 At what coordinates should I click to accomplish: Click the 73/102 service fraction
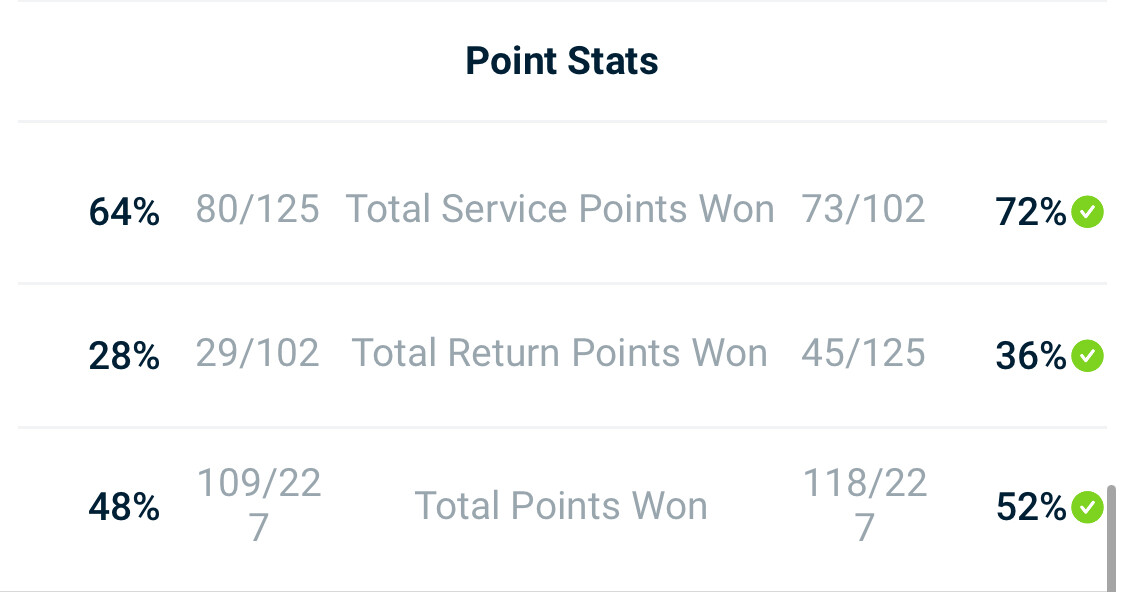click(863, 210)
